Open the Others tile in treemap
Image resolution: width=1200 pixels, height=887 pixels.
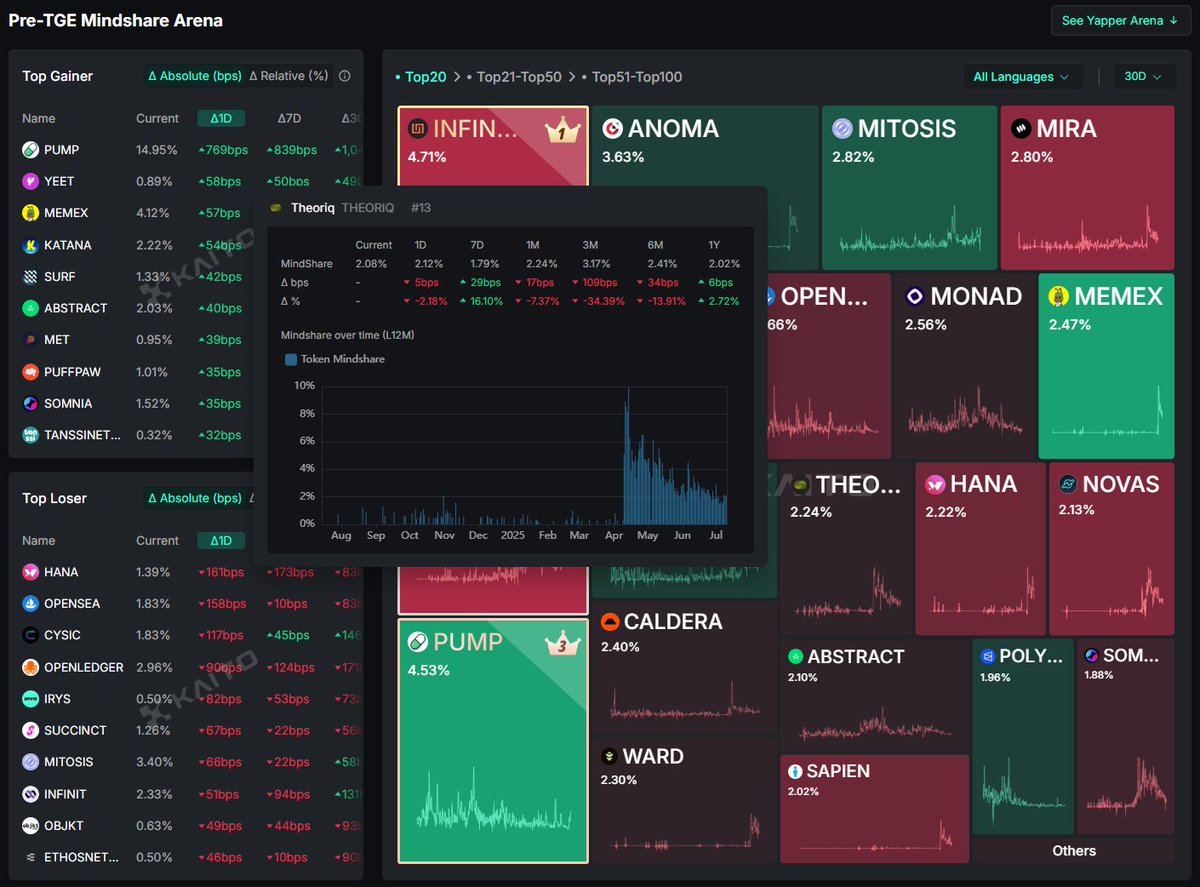(1074, 851)
